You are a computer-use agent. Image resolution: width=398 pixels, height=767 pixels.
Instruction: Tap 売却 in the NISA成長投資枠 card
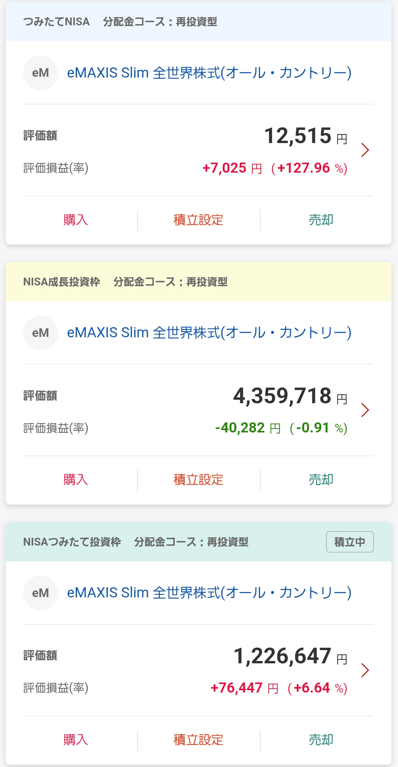pyautogui.click(x=321, y=479)
